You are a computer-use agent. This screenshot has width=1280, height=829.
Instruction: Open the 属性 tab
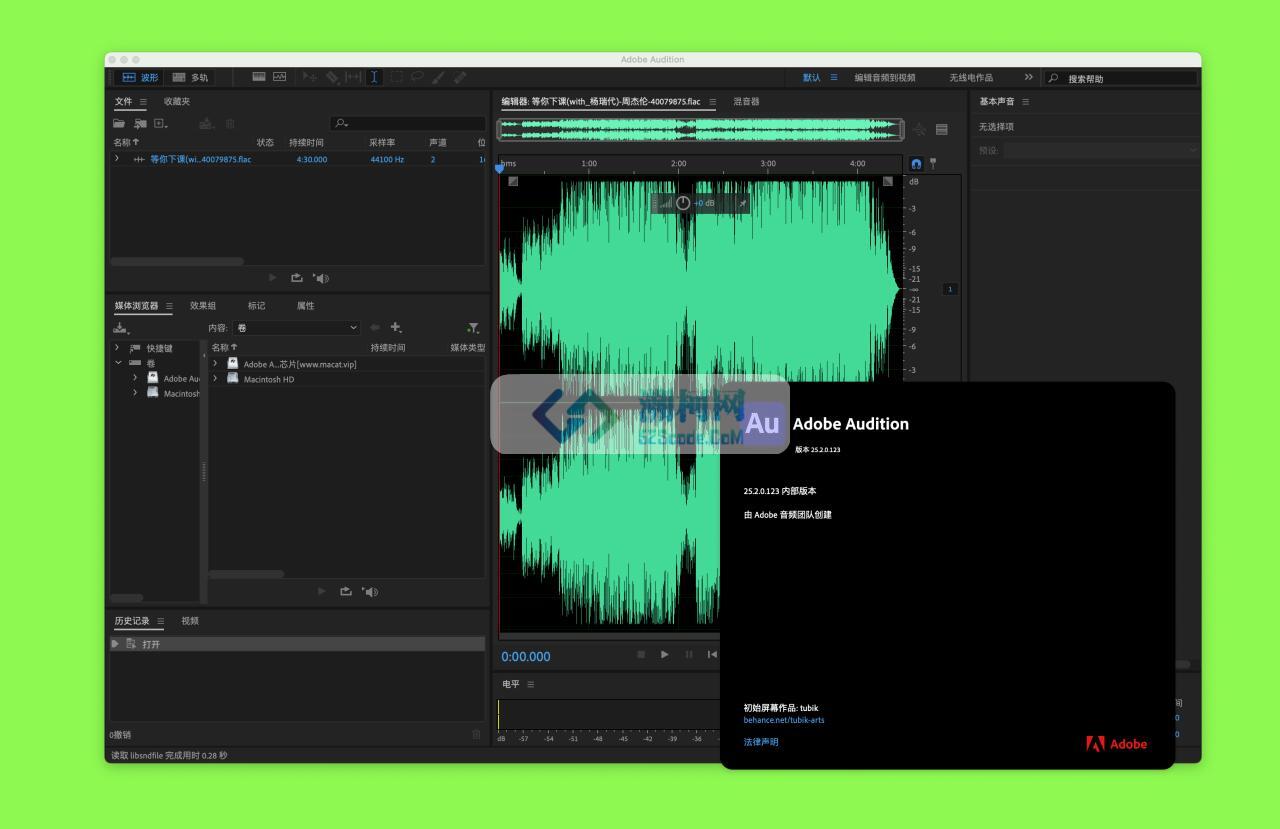coord(305,306)
